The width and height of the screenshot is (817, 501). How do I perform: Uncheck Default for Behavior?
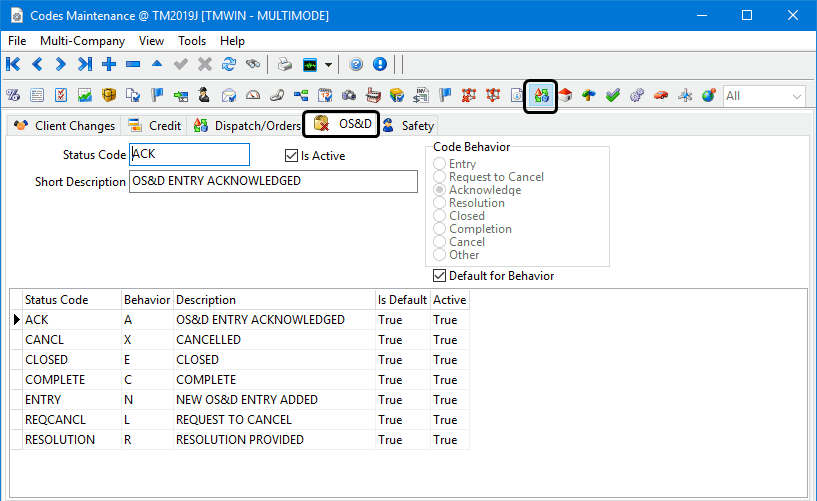click(x=440, y=276)
